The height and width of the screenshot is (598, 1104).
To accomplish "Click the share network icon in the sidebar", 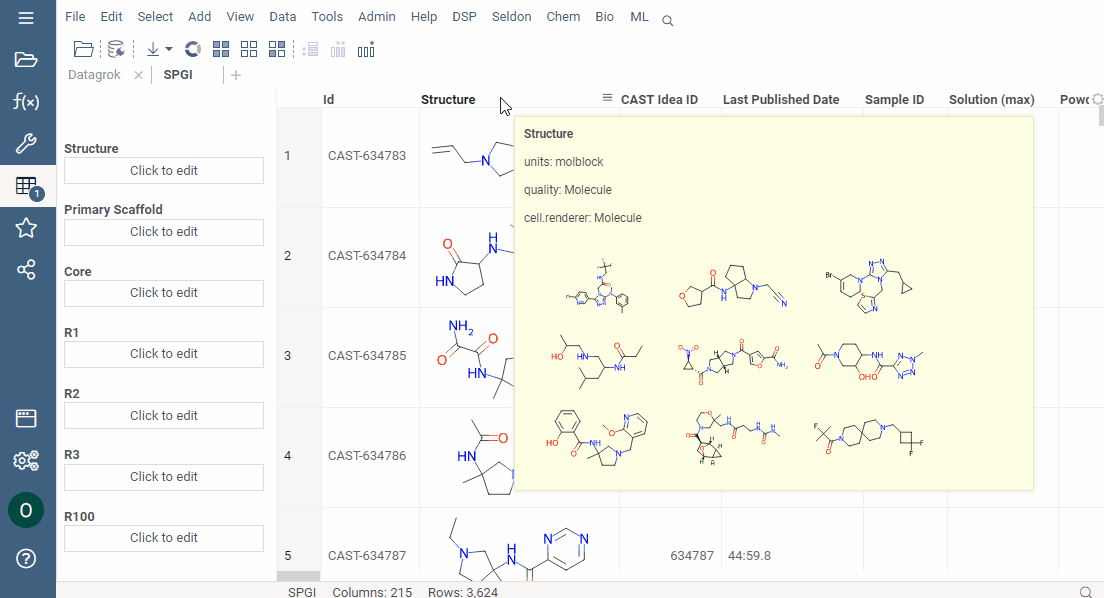I will click(x=27, y=269).
